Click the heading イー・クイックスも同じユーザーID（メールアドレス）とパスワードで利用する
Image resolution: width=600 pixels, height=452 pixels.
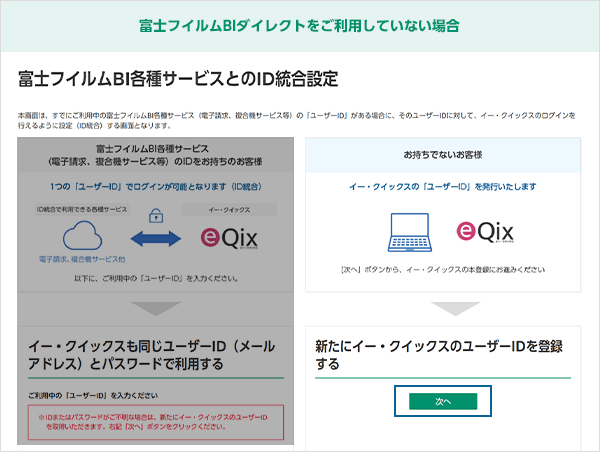pyautogui.click(x=152, y=354)
